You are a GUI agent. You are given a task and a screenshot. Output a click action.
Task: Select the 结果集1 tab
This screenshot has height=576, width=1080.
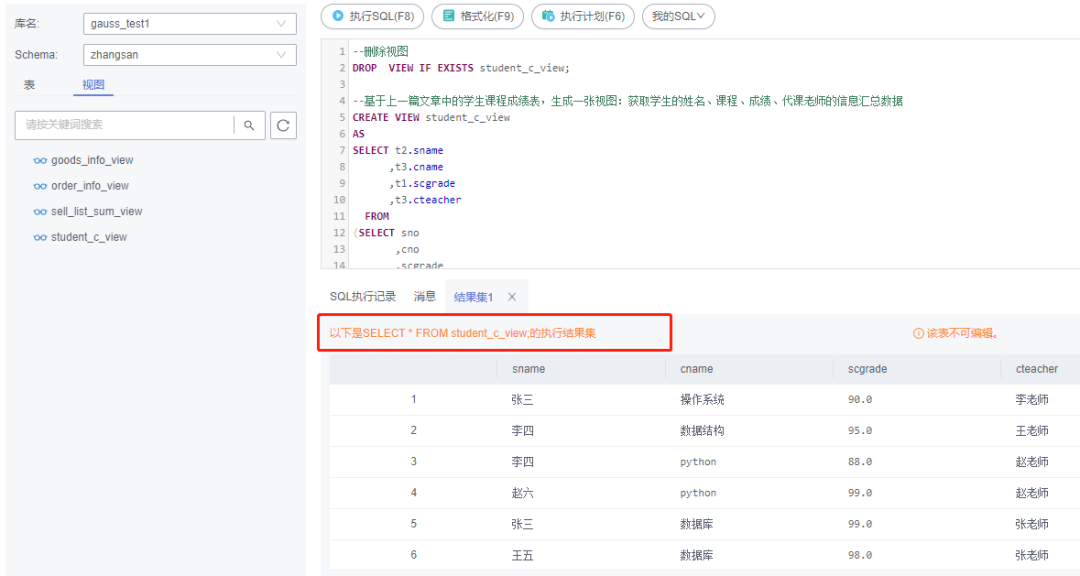pyautogui.click(x=473, y=297)
